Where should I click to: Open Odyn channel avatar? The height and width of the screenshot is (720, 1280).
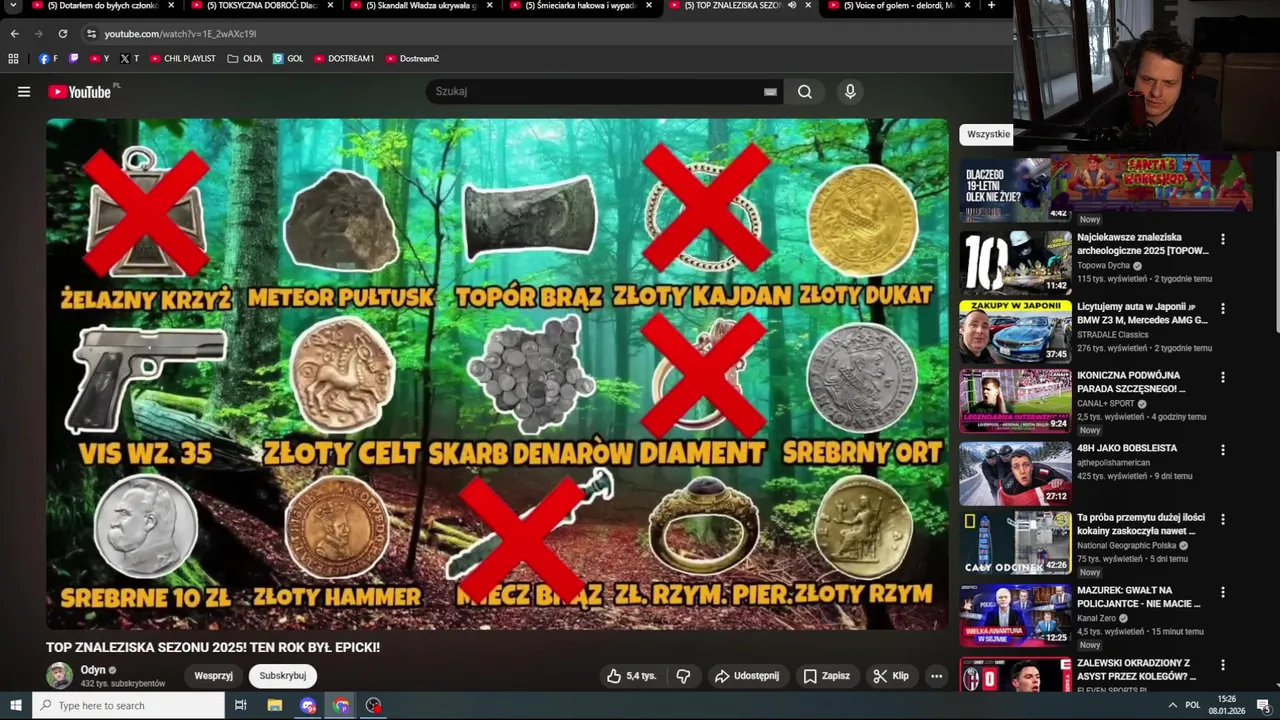pyautogui.click(x=59, y=676)
